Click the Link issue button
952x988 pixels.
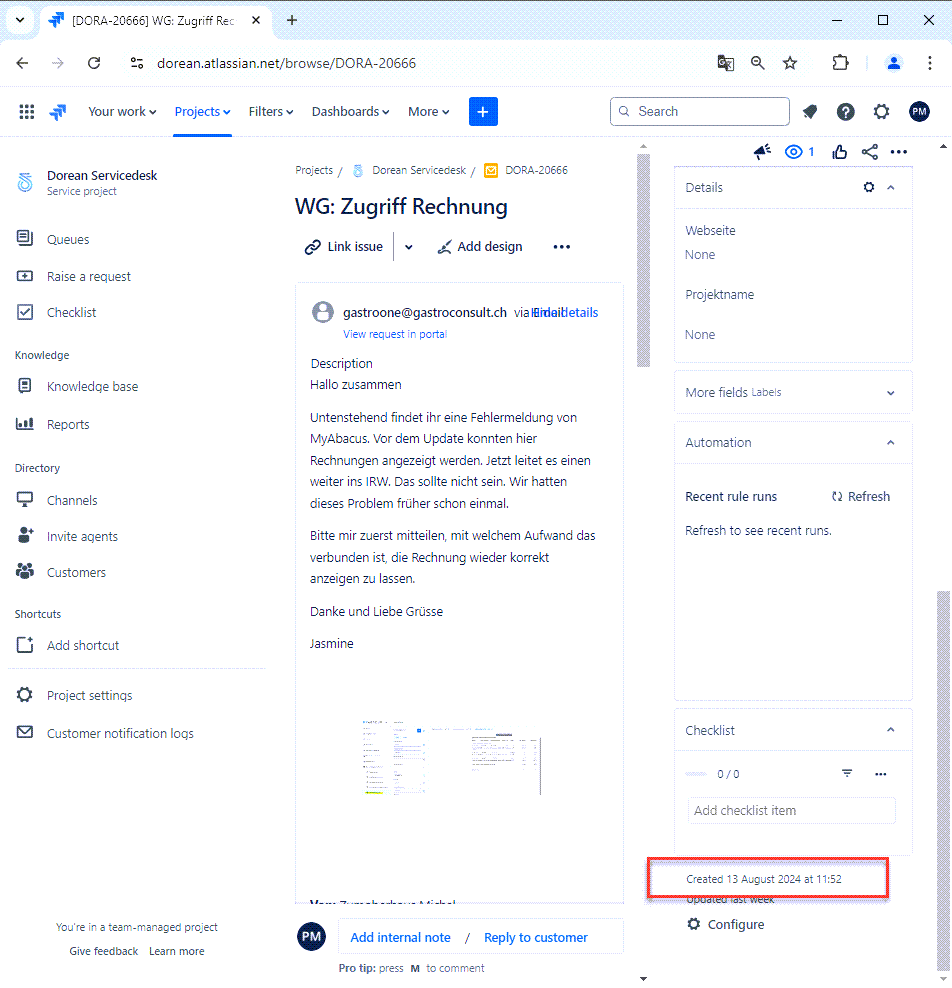[344, 247]
